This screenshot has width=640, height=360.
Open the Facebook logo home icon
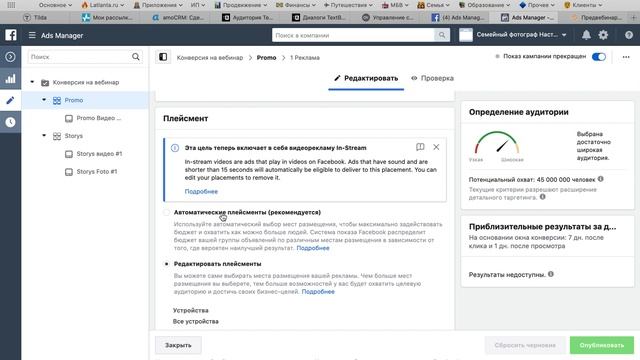[x=11, y=35]
